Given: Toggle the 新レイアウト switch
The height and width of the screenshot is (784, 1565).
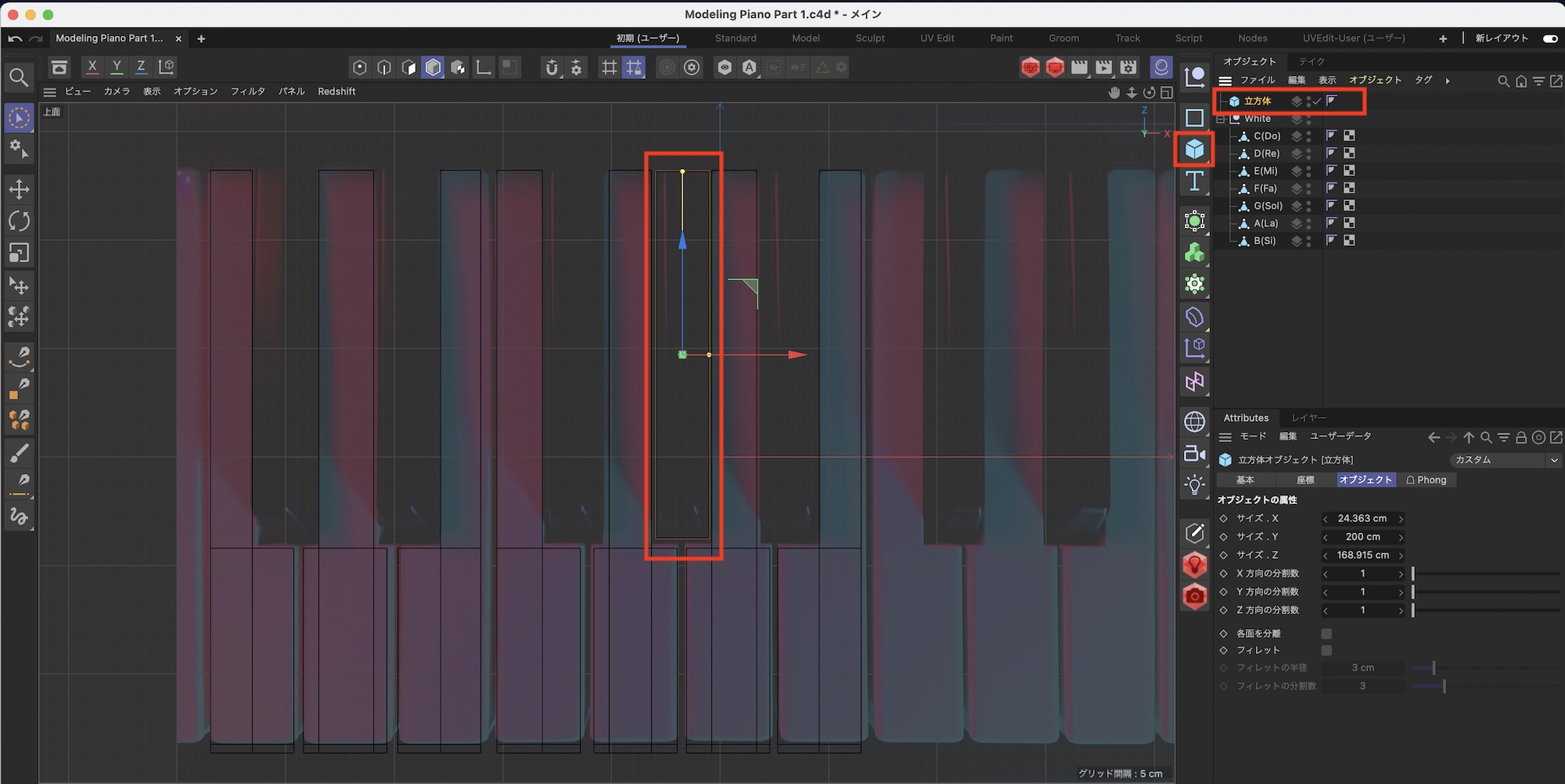Looking at the screenshot, I should [x=1549, y=38].
